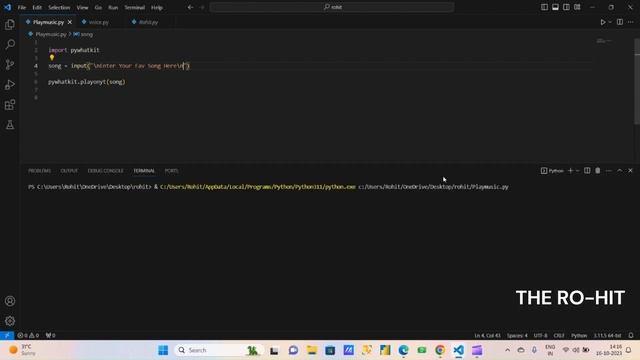Open Source Control view

pyautogui.click(x=10, y=64)
